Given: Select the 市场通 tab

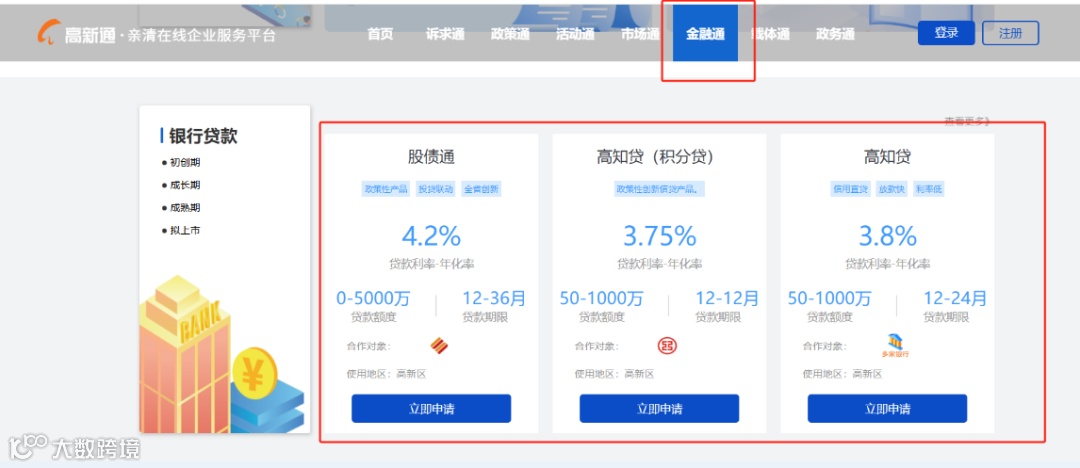Looking at the screenshot, I should tap(640, 34).
